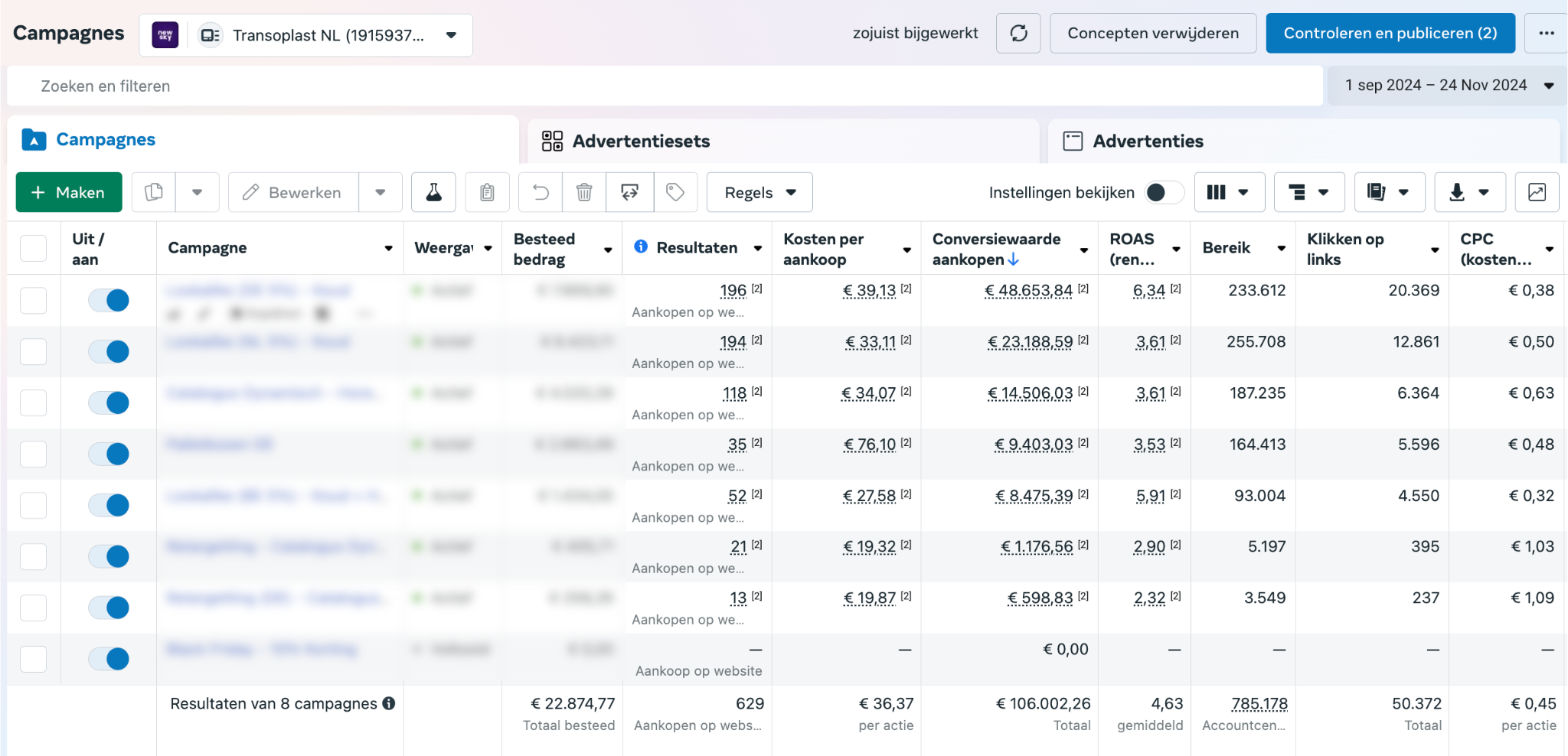Click Controleren en publiceren button
This screenshot has width=1568, height=756.
tap(1390, 33)
